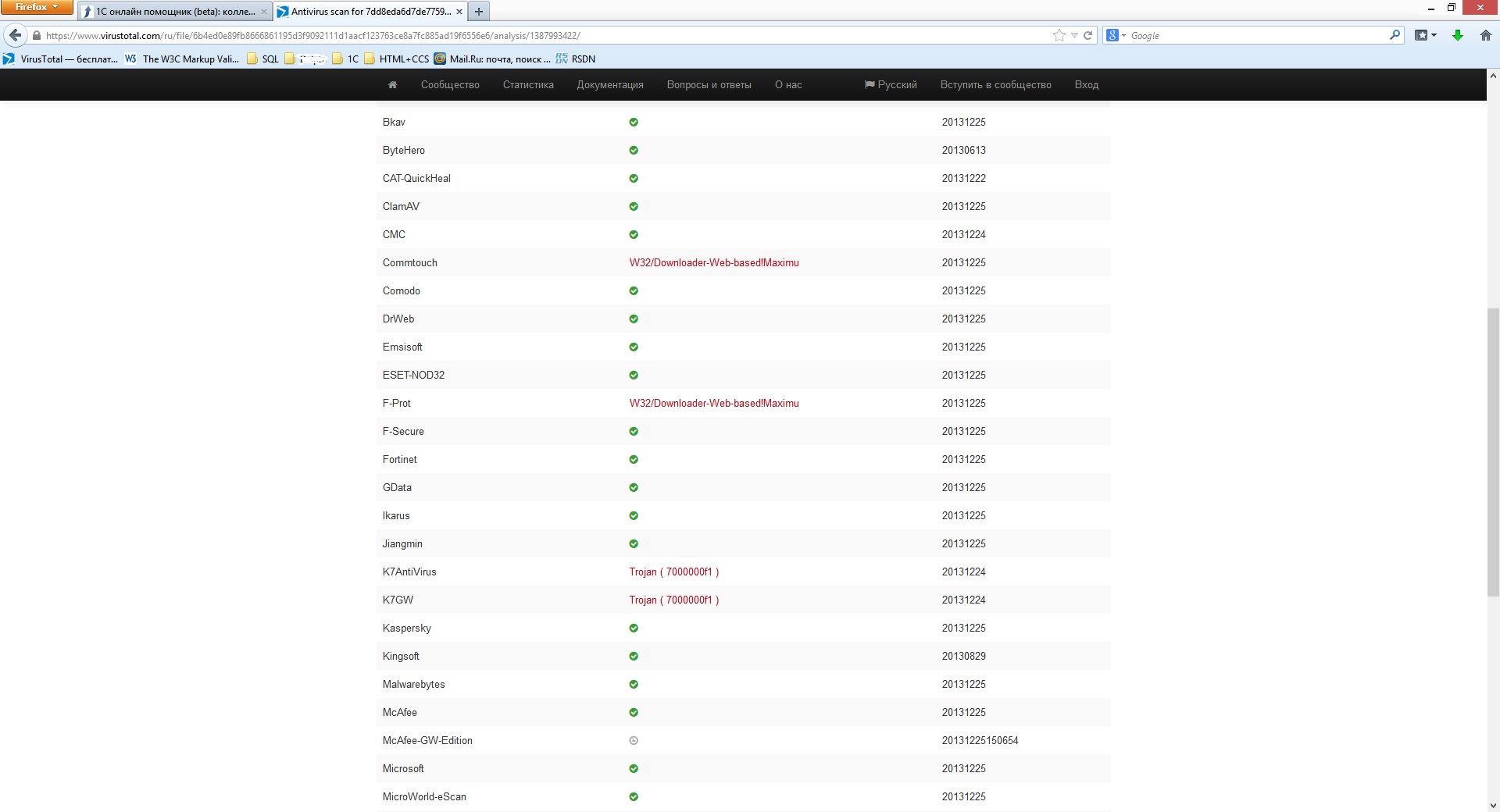Click the GData clean check mark
Screen dimensions: 1500x812
(x=634, y=487)
